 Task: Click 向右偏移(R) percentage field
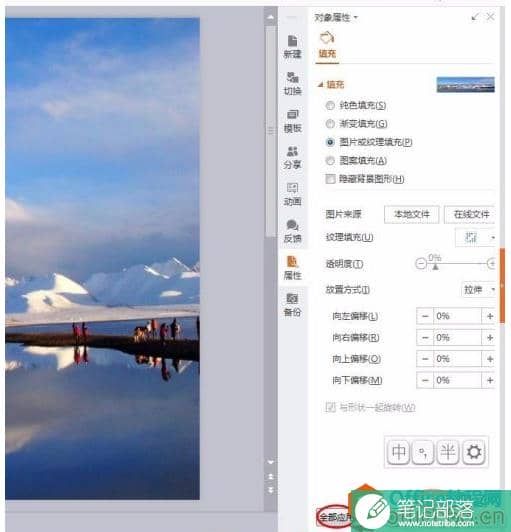click(457, 338)
